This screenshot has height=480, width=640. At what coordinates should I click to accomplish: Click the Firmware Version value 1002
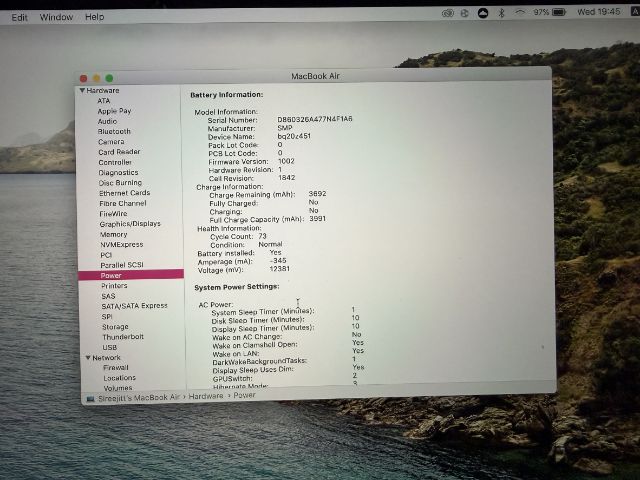286,161
